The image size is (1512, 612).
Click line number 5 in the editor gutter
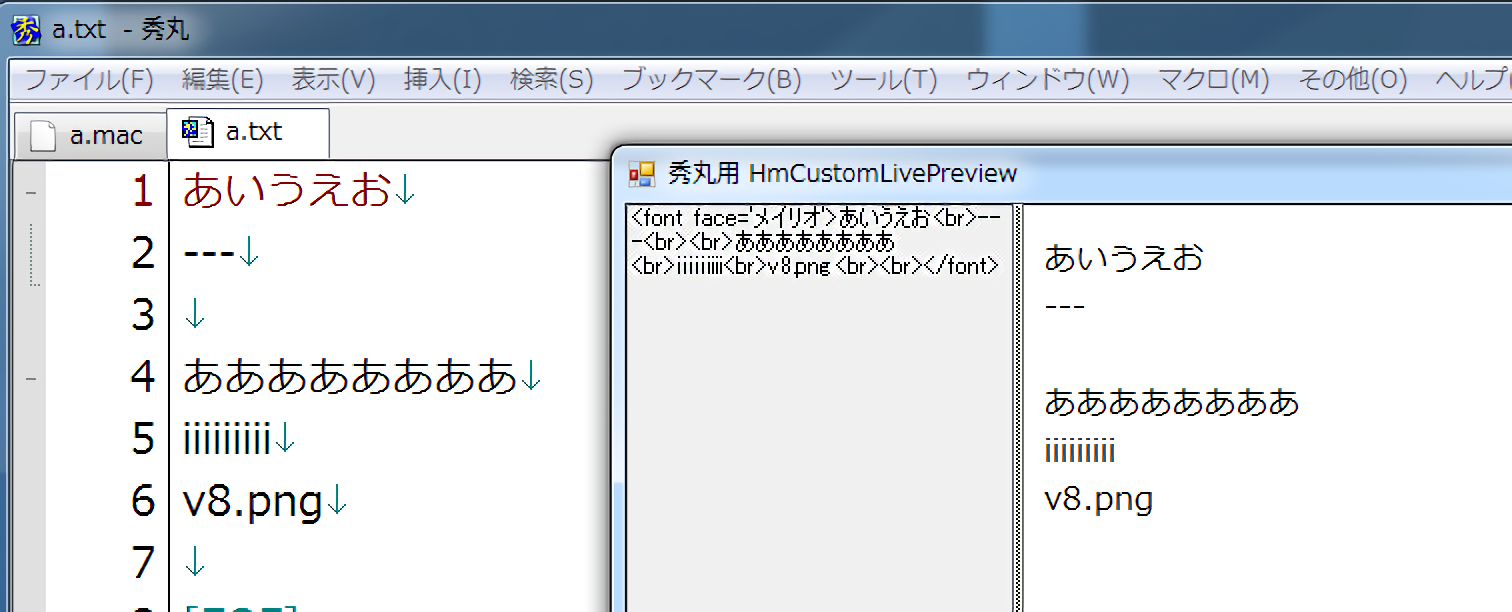(143, 439)
